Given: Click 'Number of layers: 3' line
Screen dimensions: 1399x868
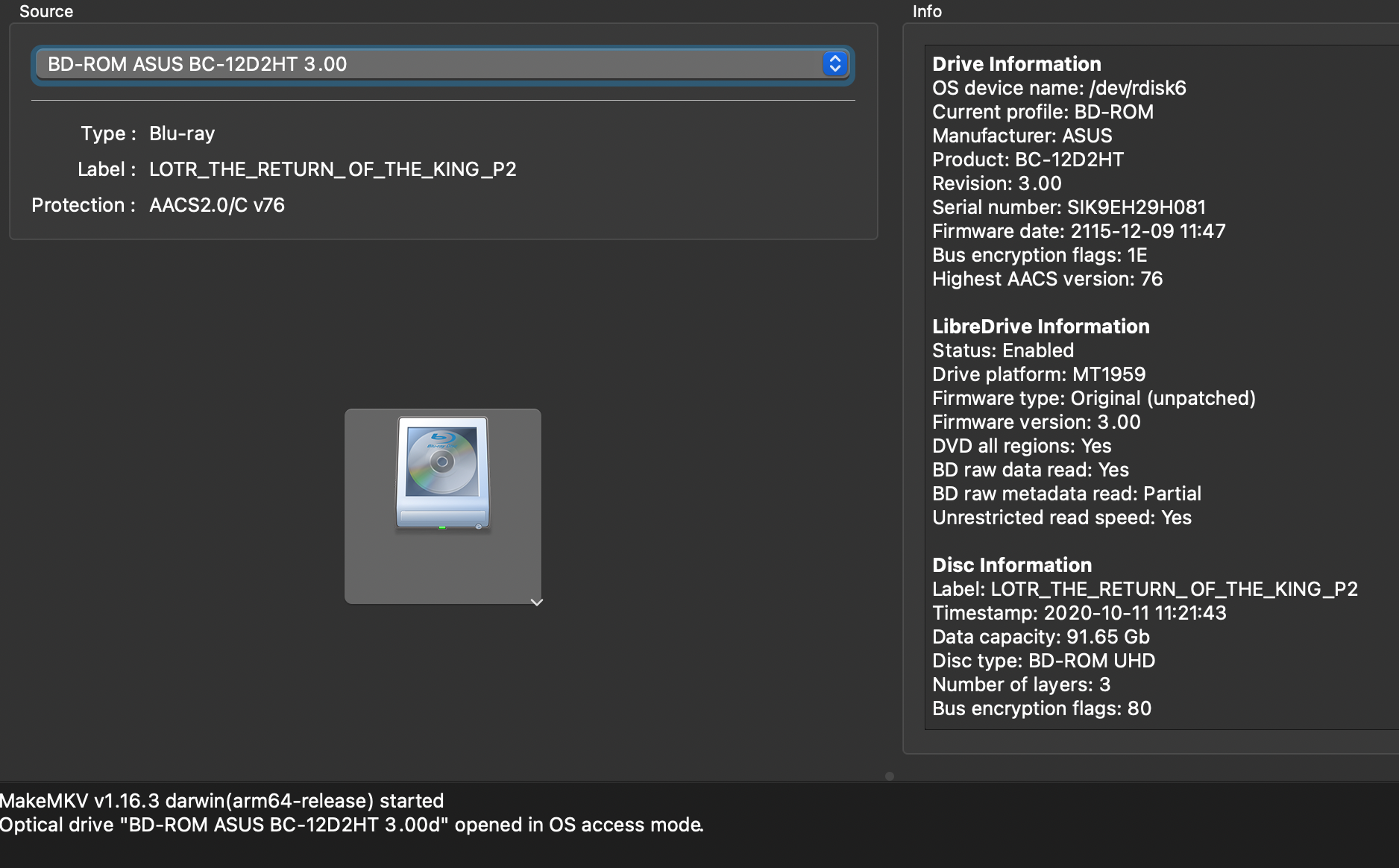Looking at the screenshot, I should [1021, 685].
